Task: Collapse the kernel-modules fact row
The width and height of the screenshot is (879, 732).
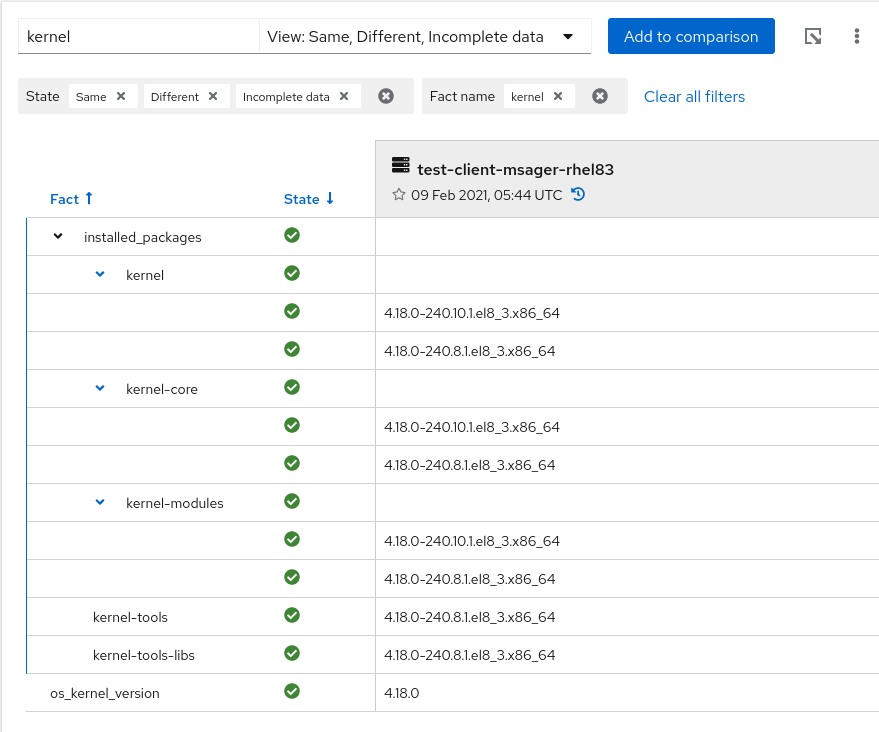Action: click(100, 503)
